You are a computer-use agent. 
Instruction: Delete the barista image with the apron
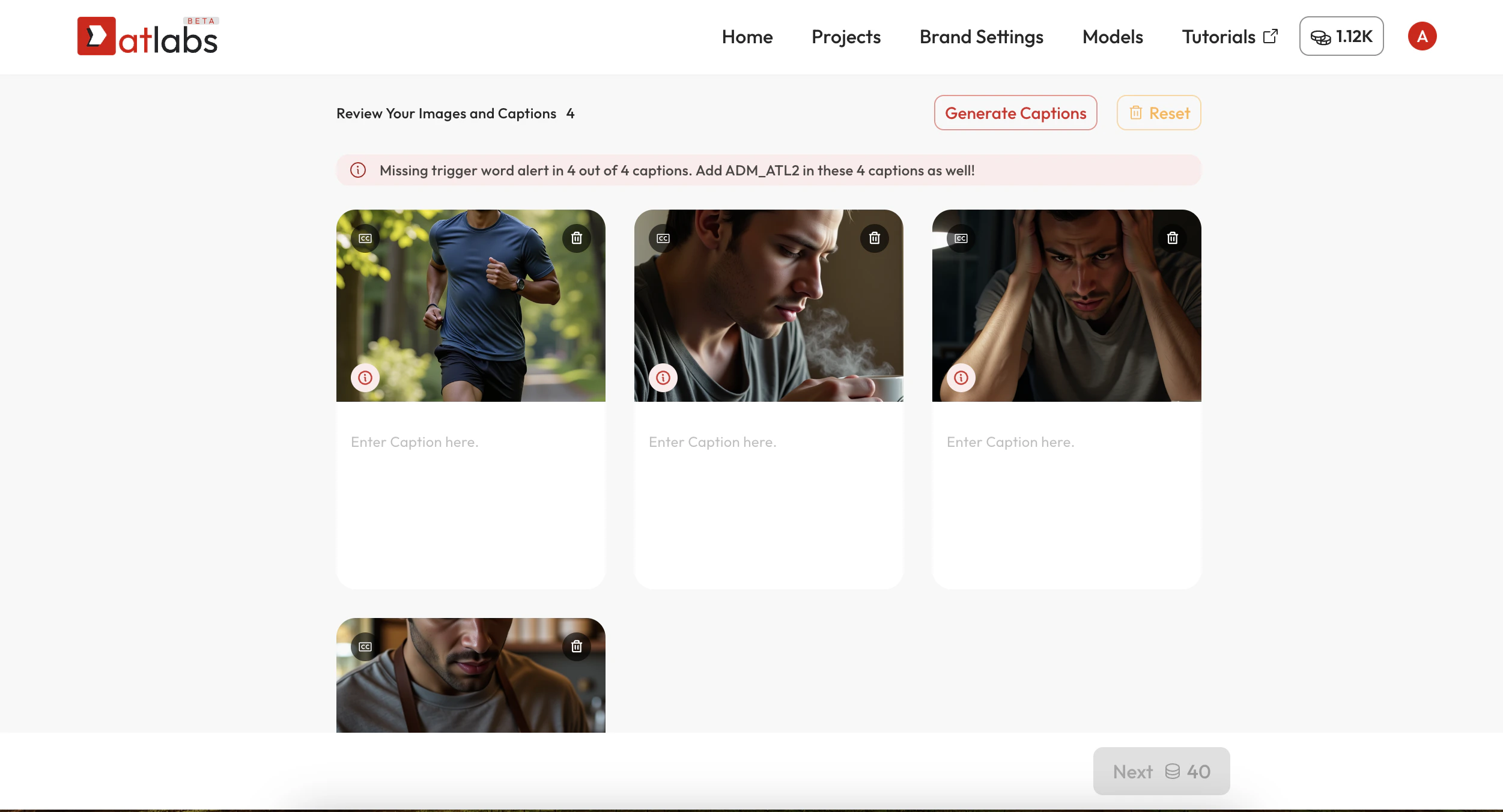click(x=577, y=647)
